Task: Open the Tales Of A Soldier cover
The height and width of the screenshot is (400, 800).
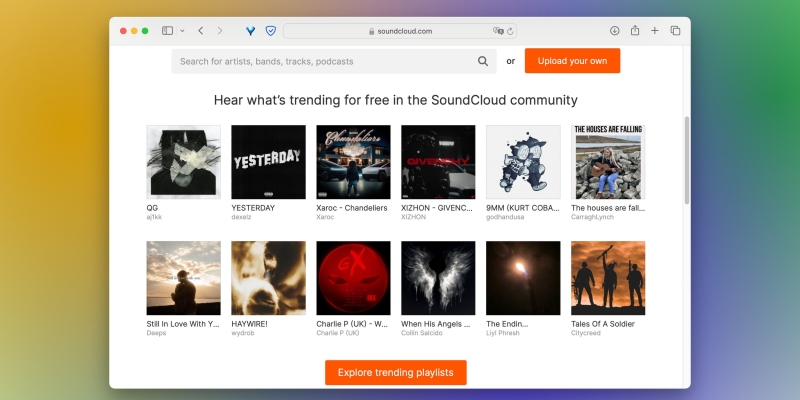Action: [608, 278]
